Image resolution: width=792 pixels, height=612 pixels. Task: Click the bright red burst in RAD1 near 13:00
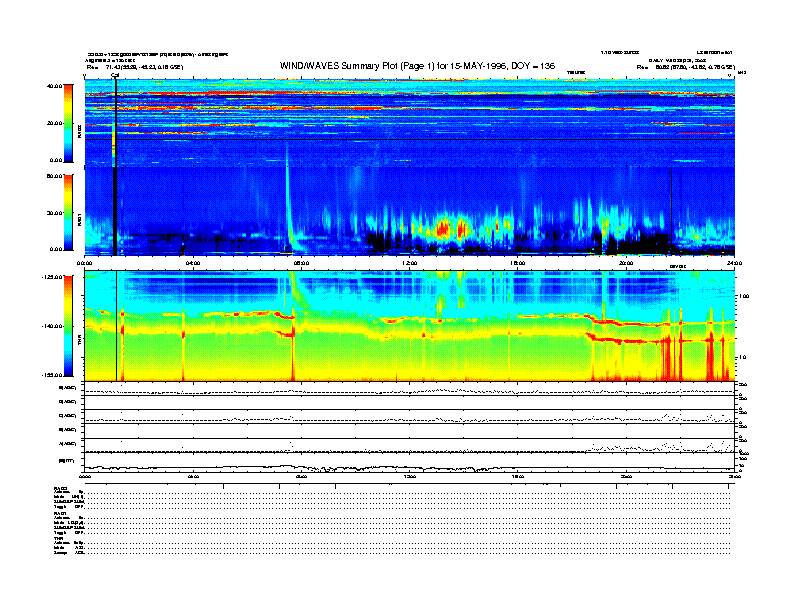click(443, 229)
